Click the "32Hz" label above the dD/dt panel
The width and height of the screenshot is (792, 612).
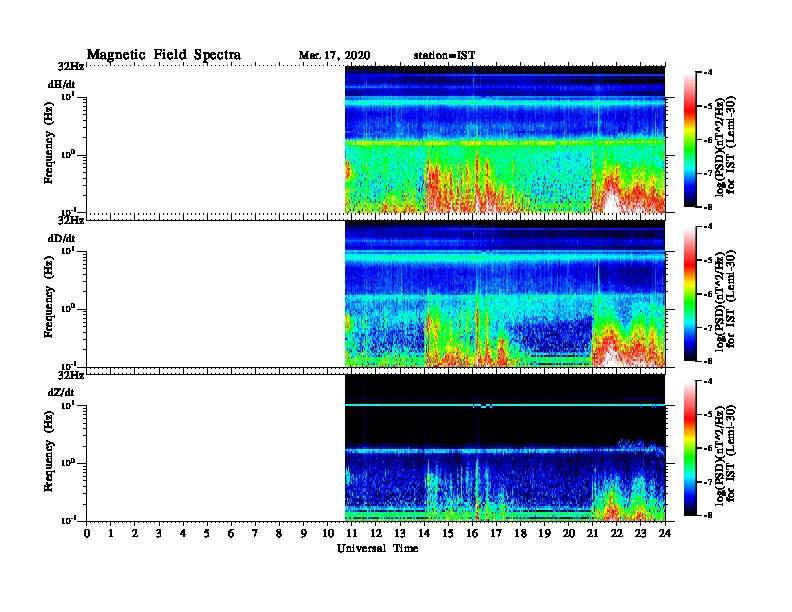coord(71,220)
